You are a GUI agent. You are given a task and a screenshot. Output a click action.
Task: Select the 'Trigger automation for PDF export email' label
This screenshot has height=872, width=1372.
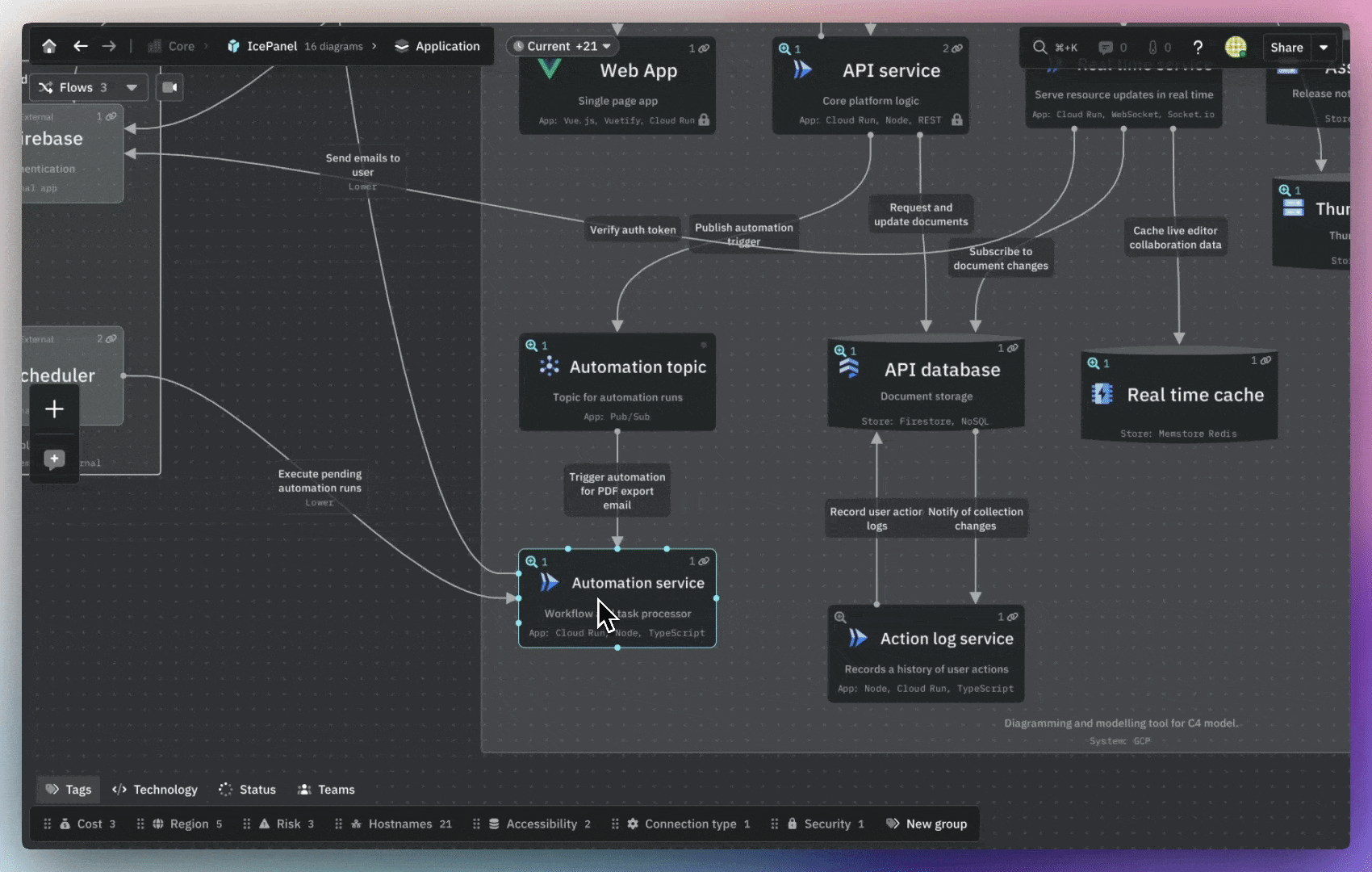617,491
